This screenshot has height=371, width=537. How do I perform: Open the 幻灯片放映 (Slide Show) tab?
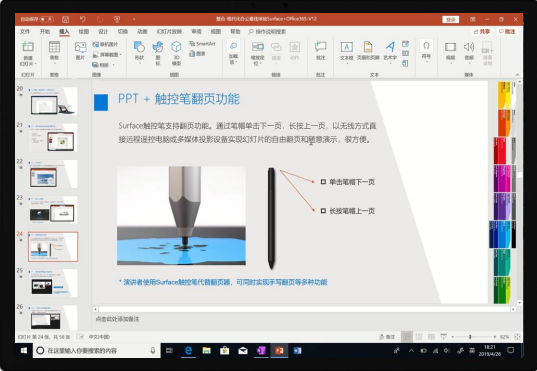point(169,32)
